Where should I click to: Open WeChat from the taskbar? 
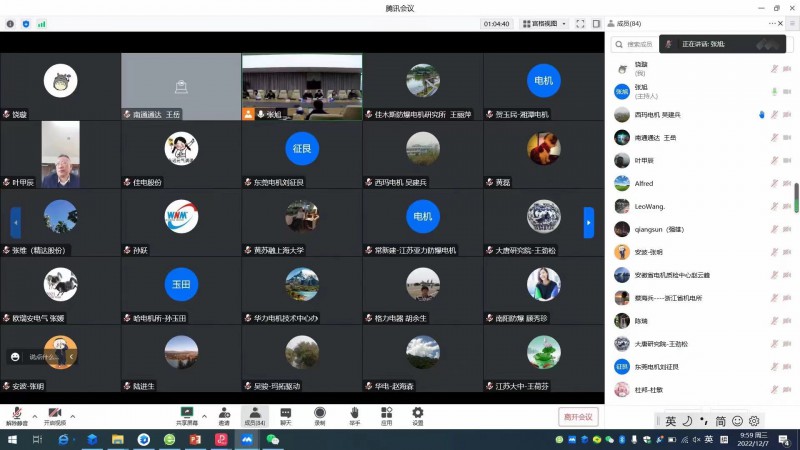coord(272,439)
